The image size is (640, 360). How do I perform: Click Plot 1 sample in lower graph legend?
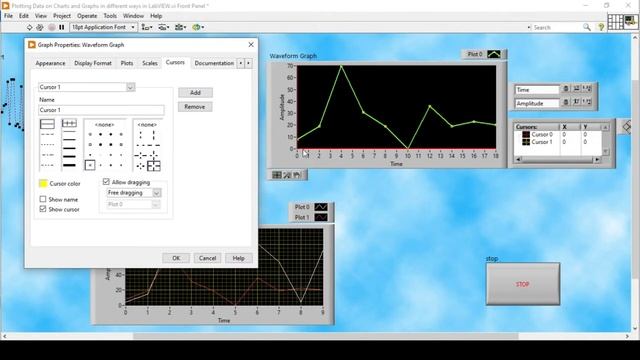pyautogui.click(x=321, y=217)
